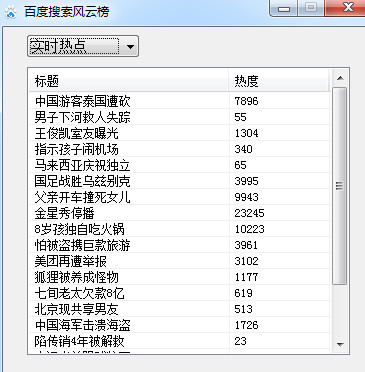Select the row 8岁孩独自吃火锅
This screenshot has width=365, height=372.
coord(180,229)
